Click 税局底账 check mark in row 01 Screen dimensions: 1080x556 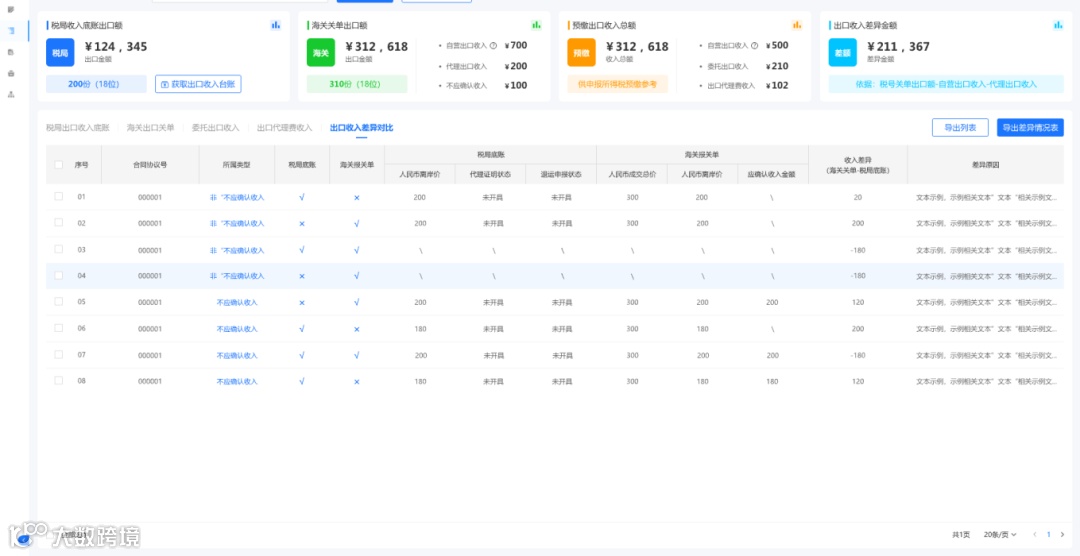pos(302,197)
